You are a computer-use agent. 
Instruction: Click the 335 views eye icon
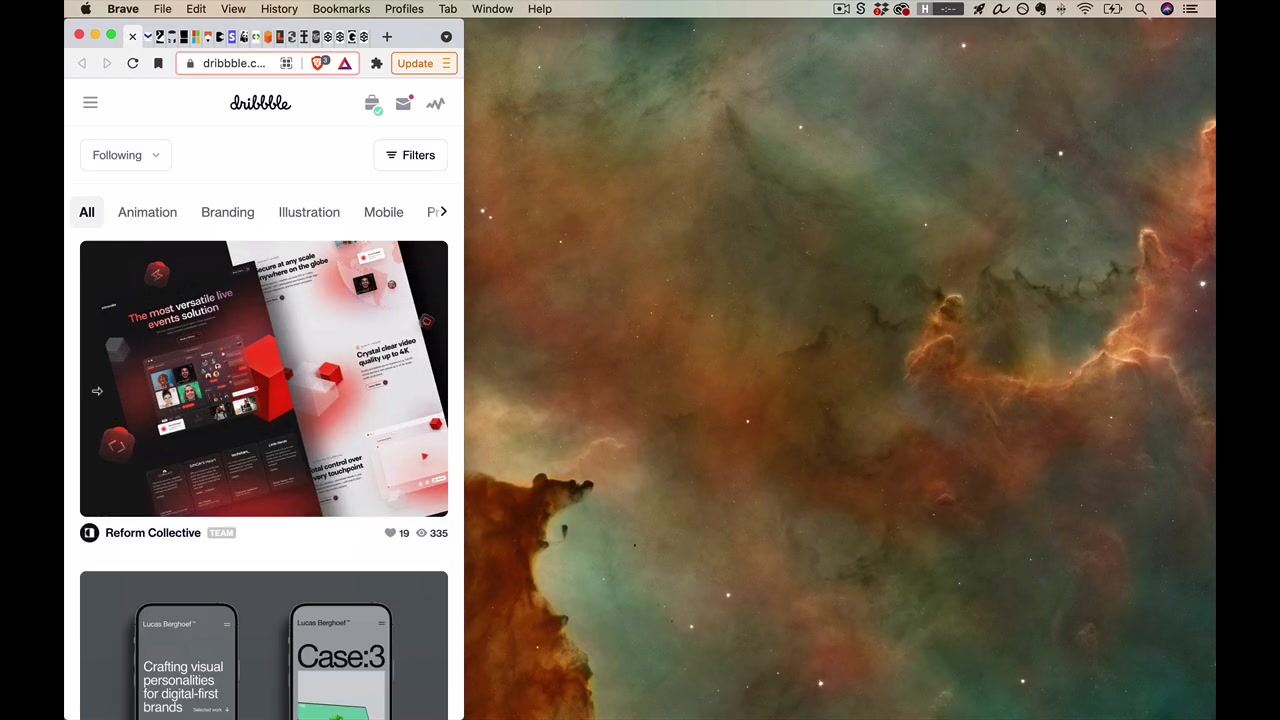pos(421,533)
